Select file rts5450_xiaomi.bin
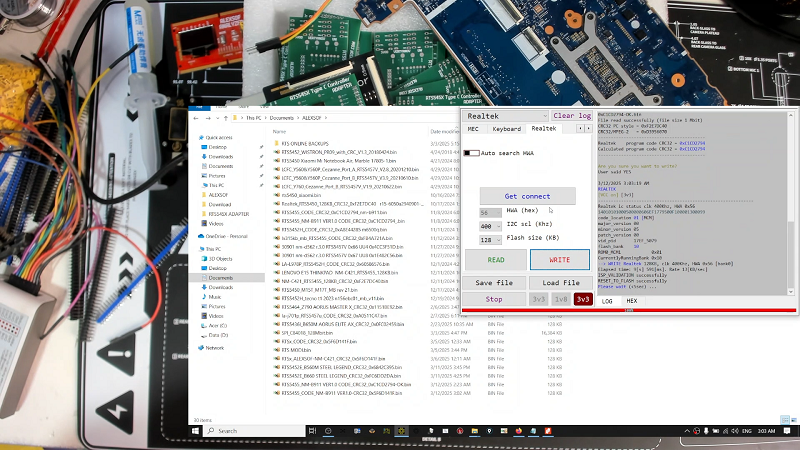This screenshot has height=450, width=800. click(x=301, y=195)
